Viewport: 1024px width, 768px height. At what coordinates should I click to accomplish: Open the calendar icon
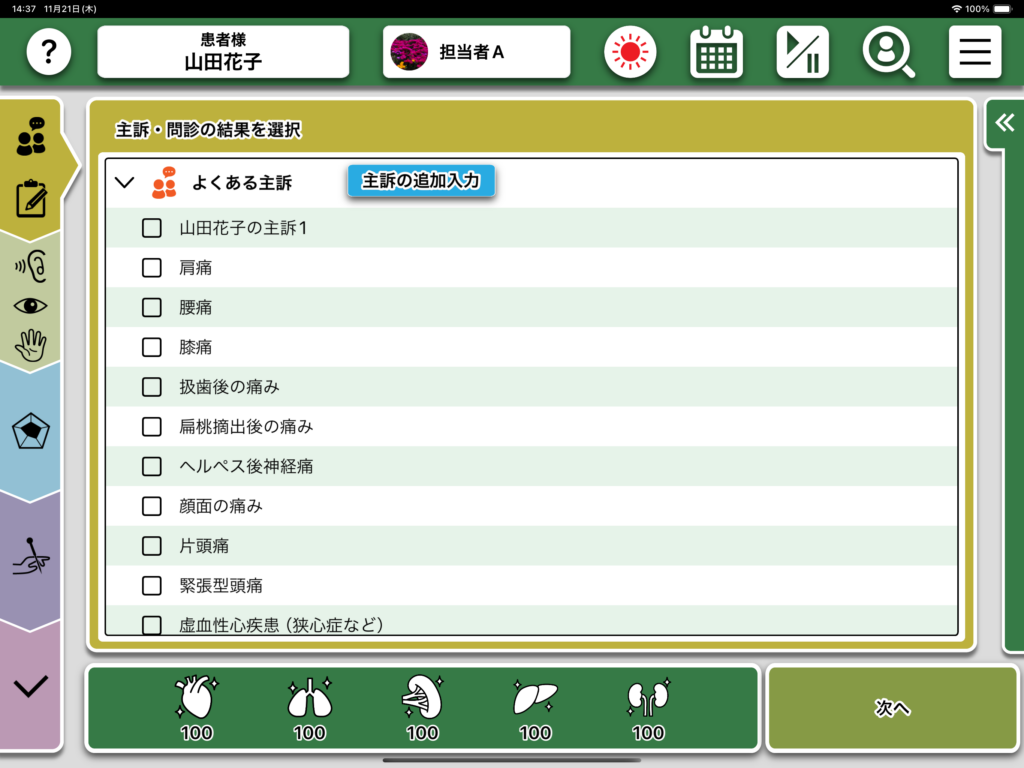pyautogui.click(x=716, y=52)
